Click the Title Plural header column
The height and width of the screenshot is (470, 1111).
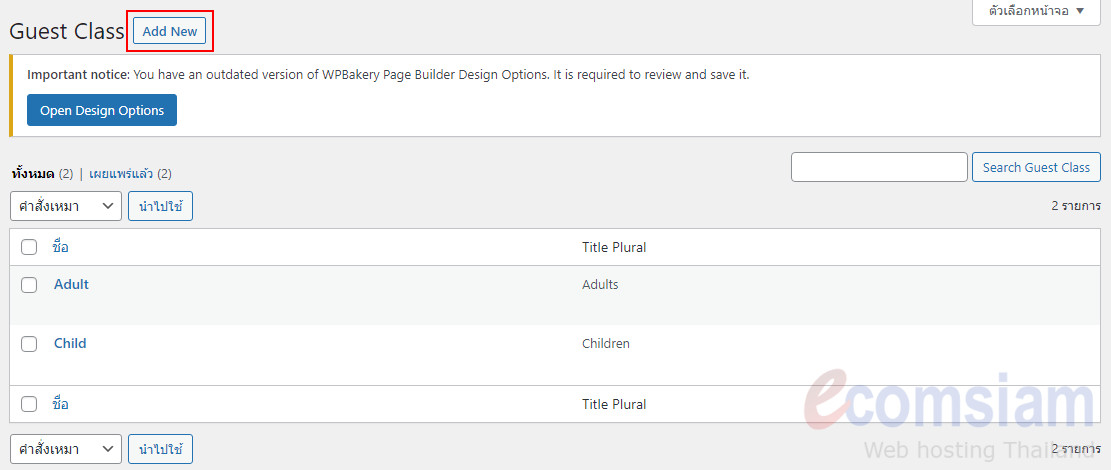[x=614, y=247]
